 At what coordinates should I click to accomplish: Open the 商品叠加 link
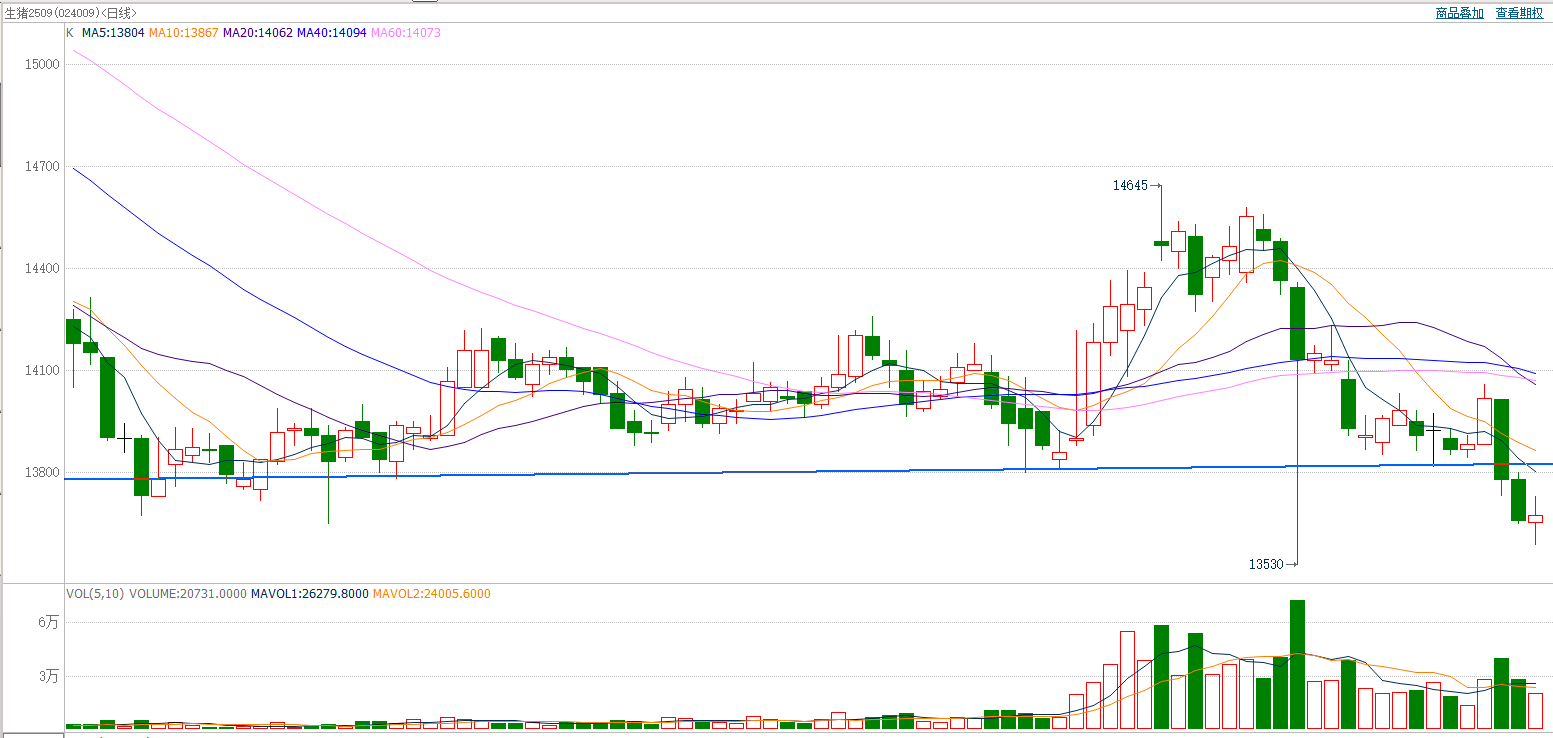pyautogui.click(x=1459, y=13)
